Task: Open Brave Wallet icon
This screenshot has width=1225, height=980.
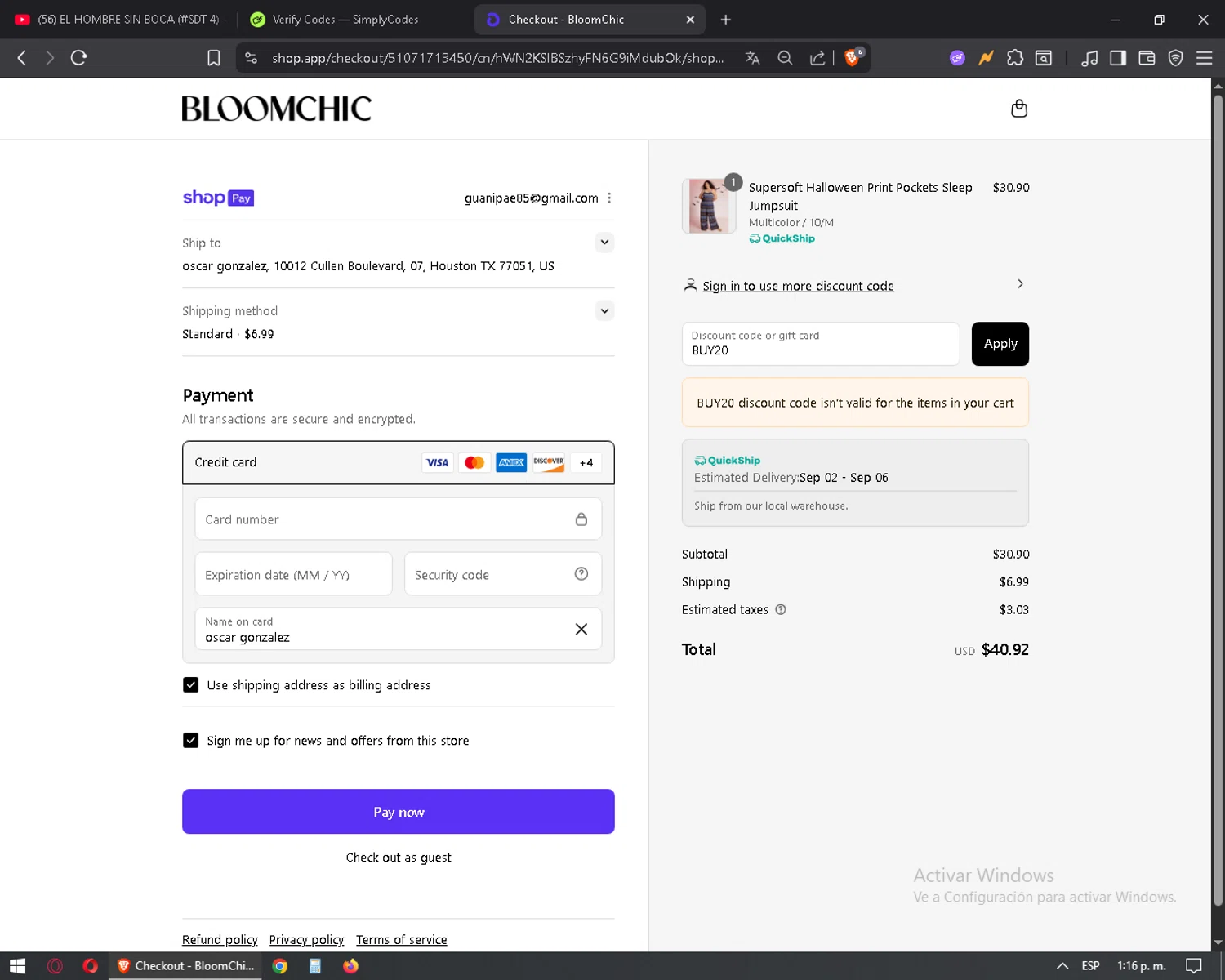Action: 1147,58
